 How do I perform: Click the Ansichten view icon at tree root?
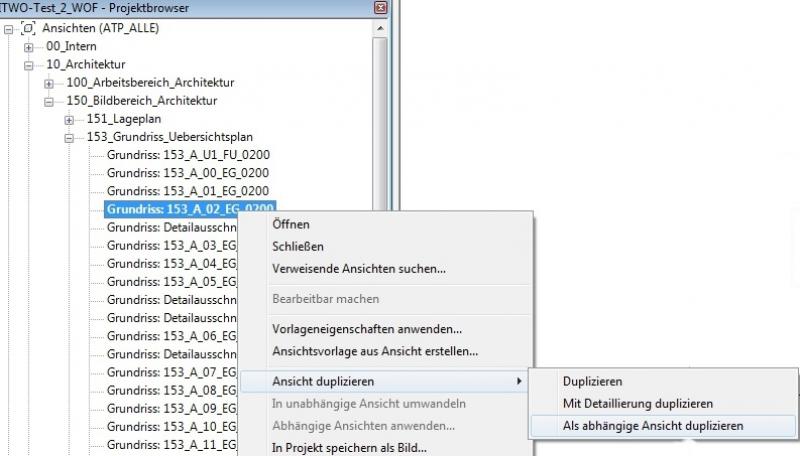(x=28, y=28)
